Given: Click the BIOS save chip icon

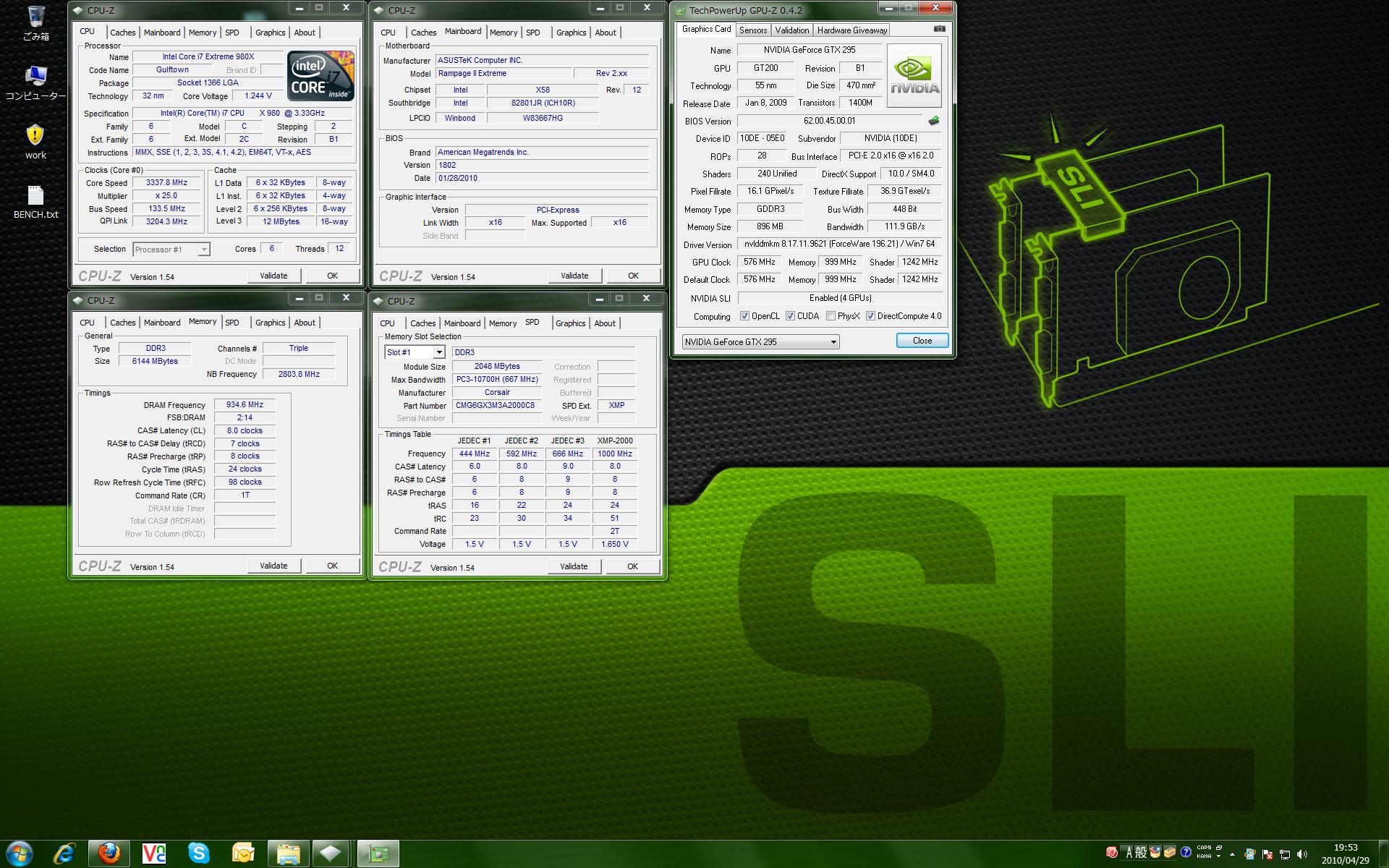Looking at the screenshot, I should click(934, 121).
